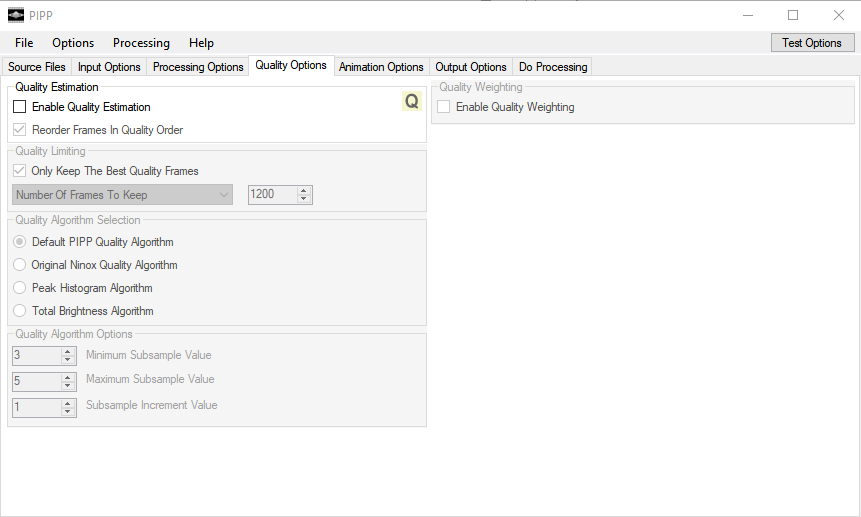Decrease Maximum Subsample Value with down arrow

coord(68,386)
